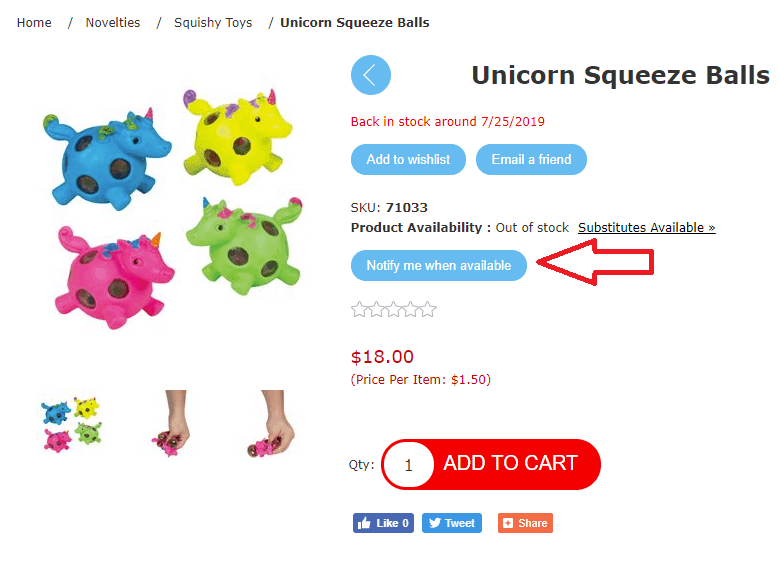
Task: Select the four unicorns thumbnail
Action: coord(71,424)
